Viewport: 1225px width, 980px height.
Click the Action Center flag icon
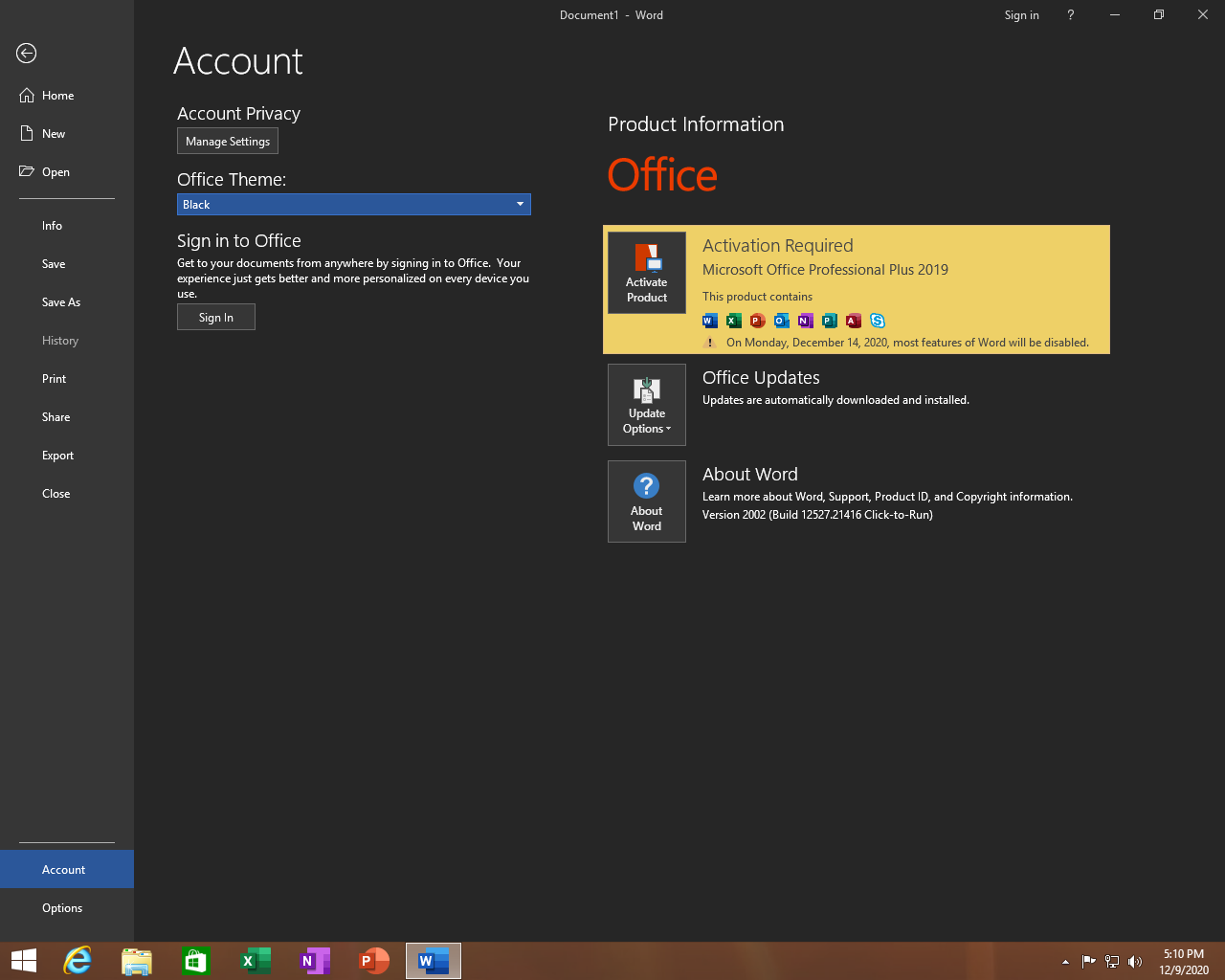tap(1089, 962)
